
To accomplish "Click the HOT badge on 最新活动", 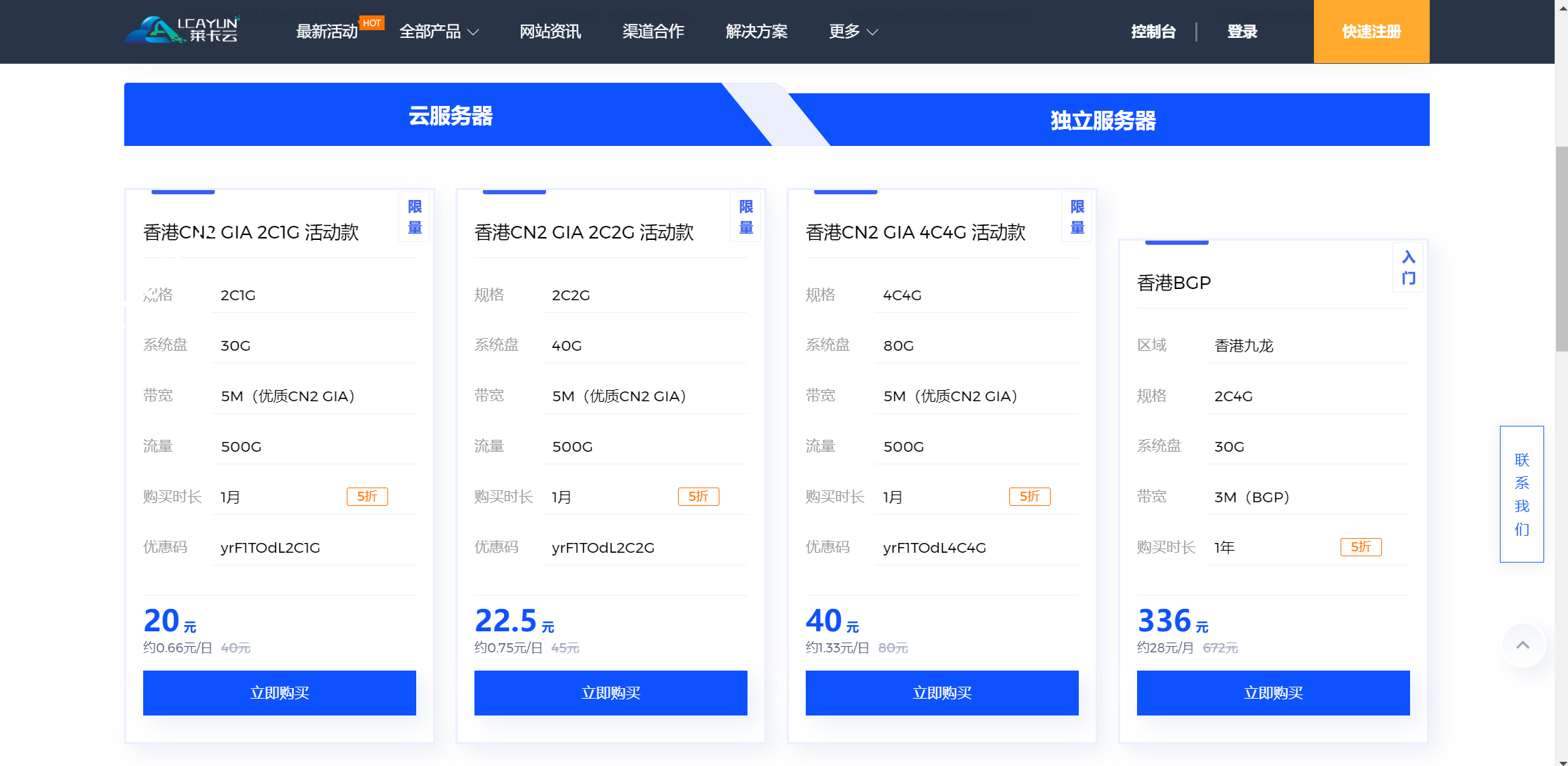I will [372, 22].
